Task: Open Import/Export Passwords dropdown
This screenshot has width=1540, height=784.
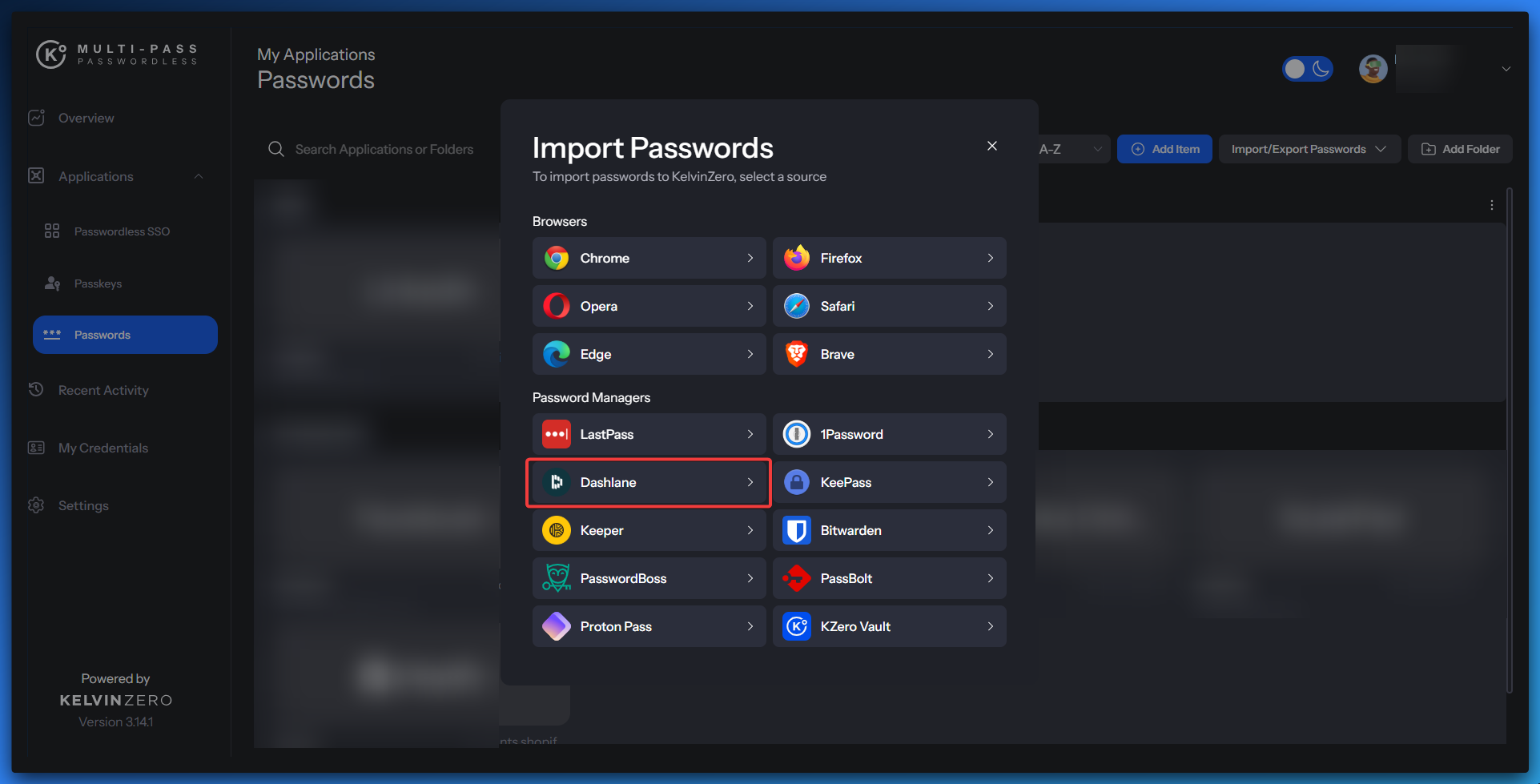Action: [x=1309, y=149]
